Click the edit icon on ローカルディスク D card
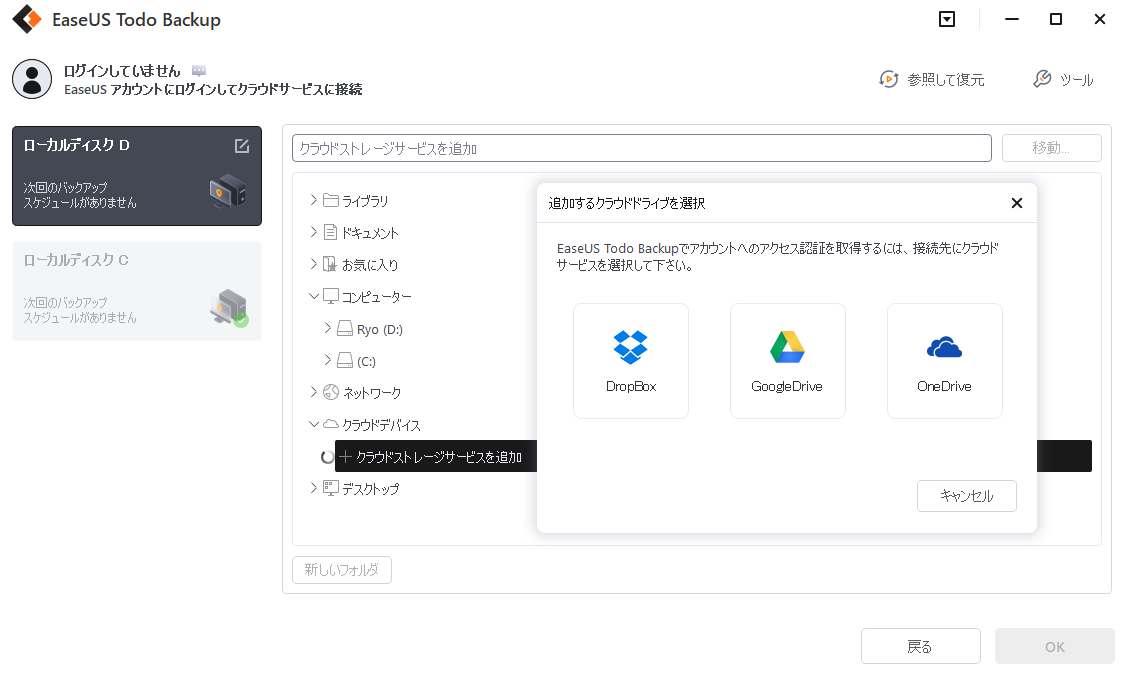 241,145
